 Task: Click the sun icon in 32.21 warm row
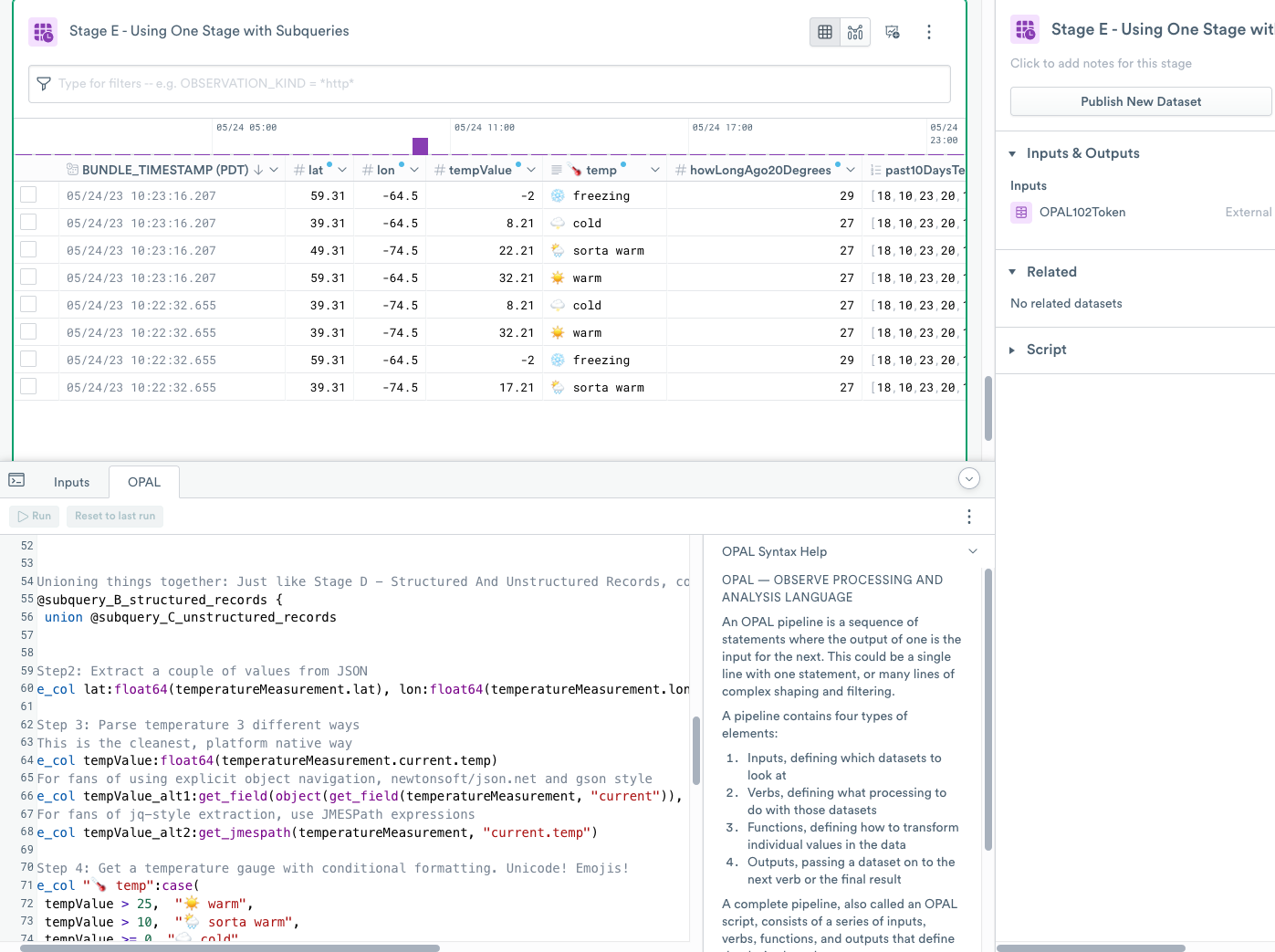[x=558, y=278]
